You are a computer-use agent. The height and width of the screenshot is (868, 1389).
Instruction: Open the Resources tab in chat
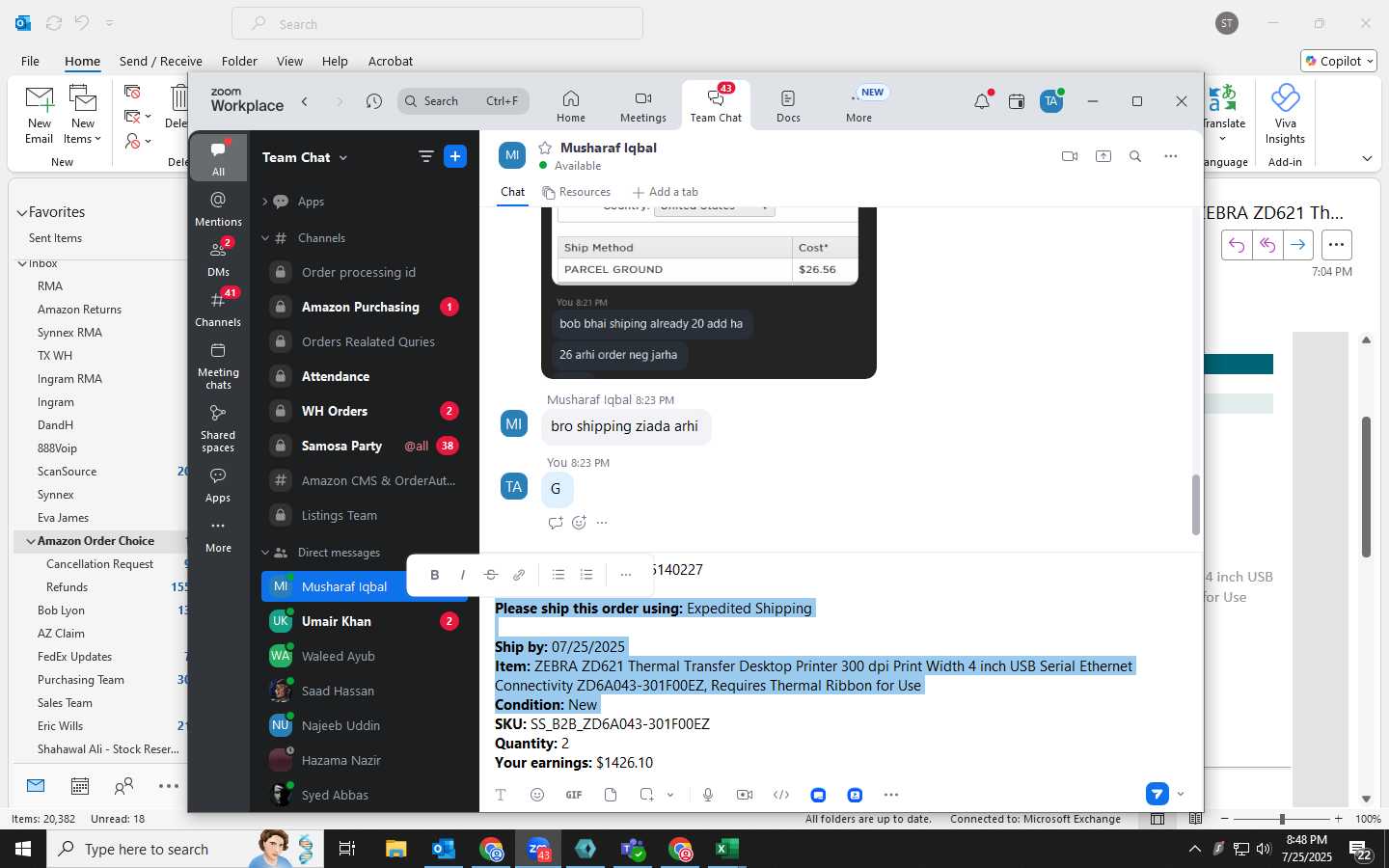576,192
